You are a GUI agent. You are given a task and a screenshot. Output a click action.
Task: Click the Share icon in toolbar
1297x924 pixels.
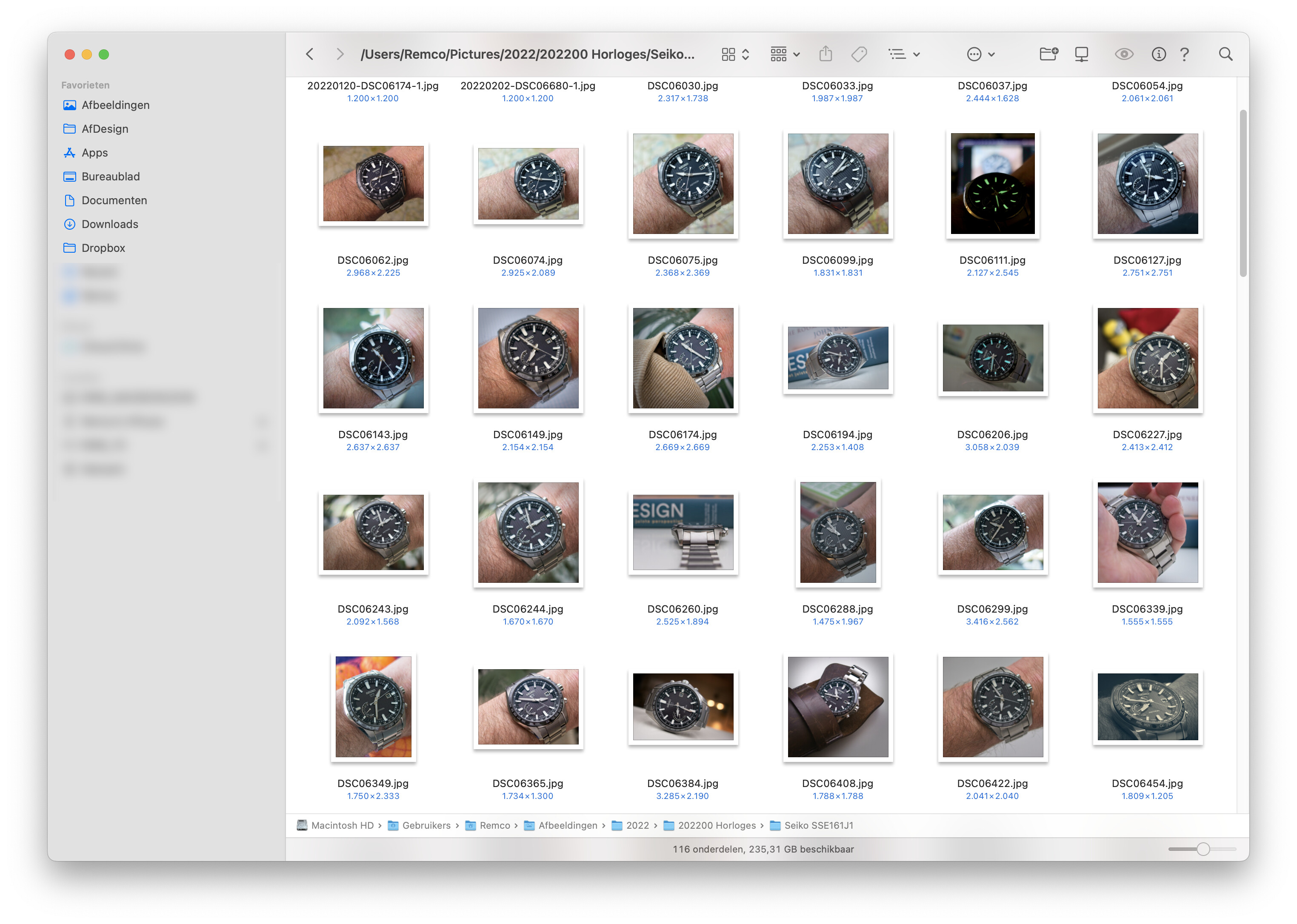(825, 54)
